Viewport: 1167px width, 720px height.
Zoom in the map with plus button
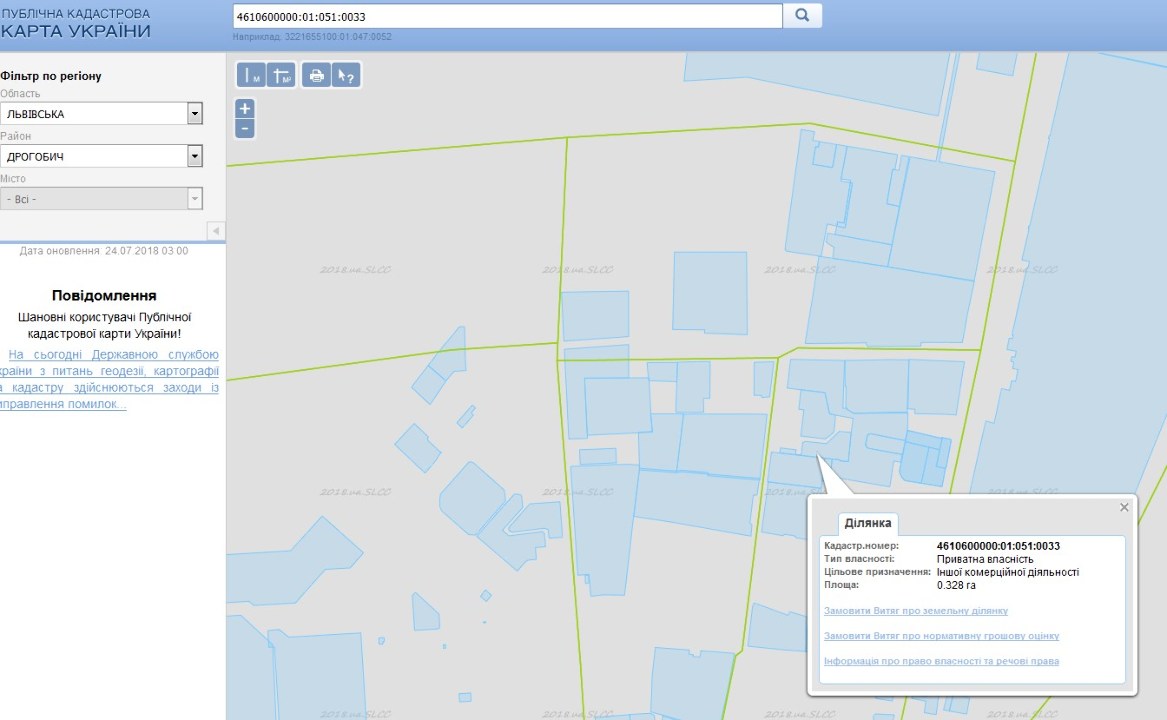coord(245,108)
